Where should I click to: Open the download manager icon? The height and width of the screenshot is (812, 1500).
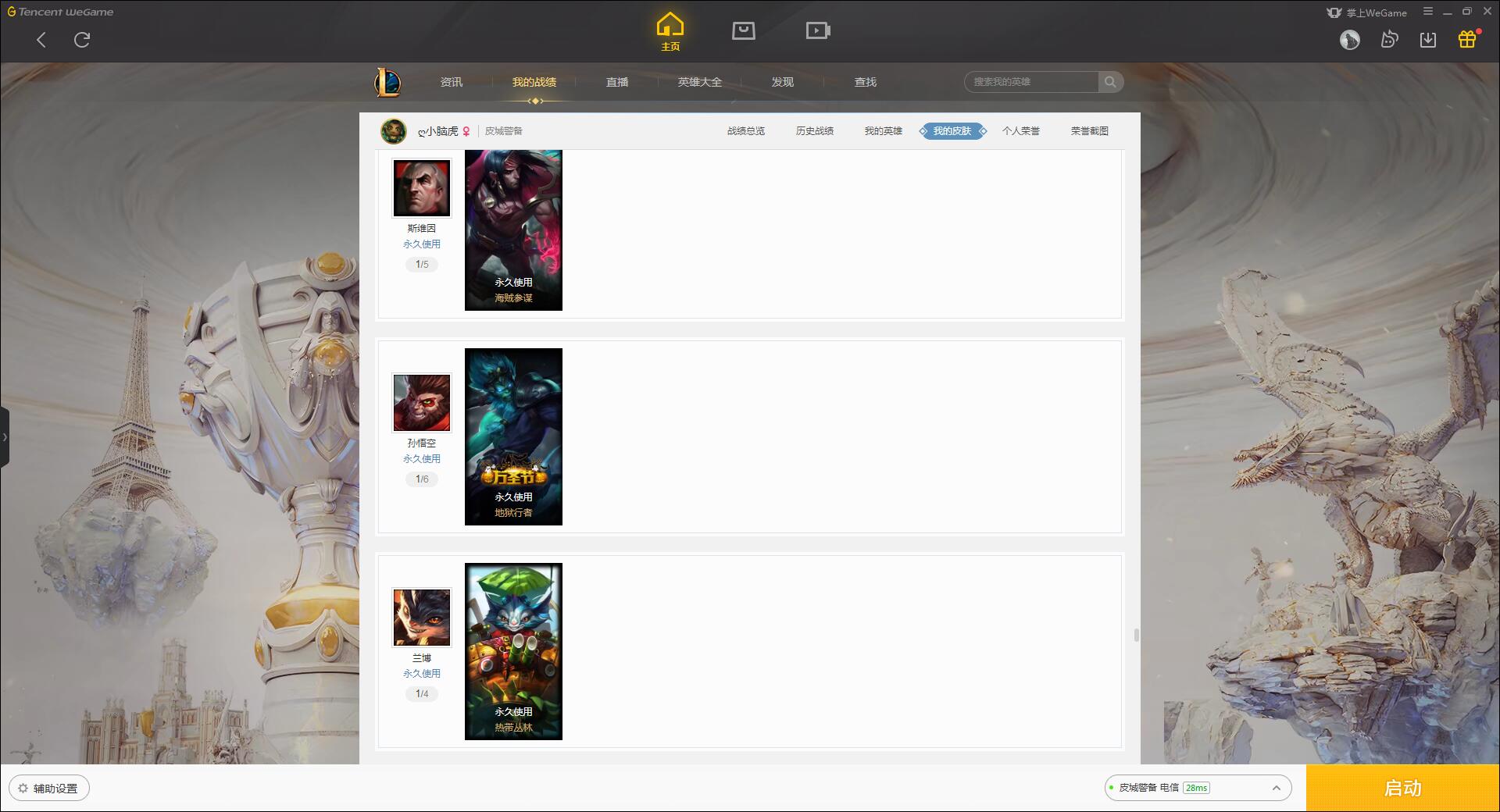click(1428, 40)
